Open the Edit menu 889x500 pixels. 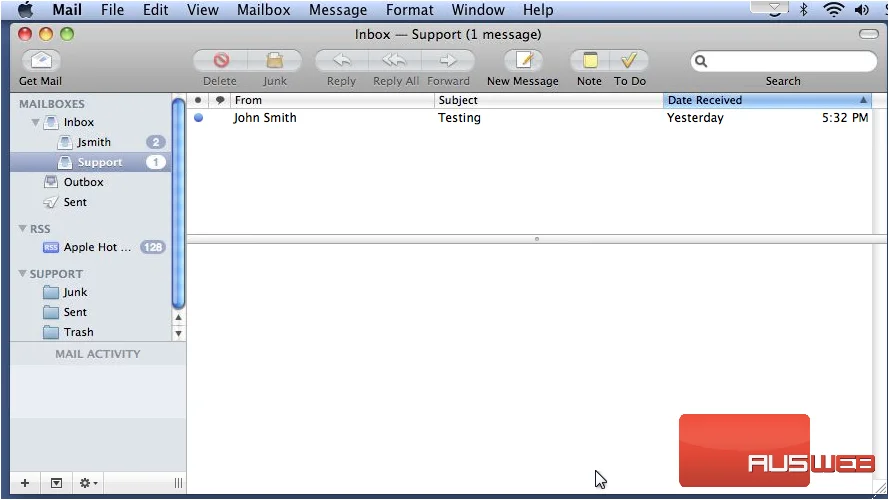pyautogui.click(x=155, y=10)
